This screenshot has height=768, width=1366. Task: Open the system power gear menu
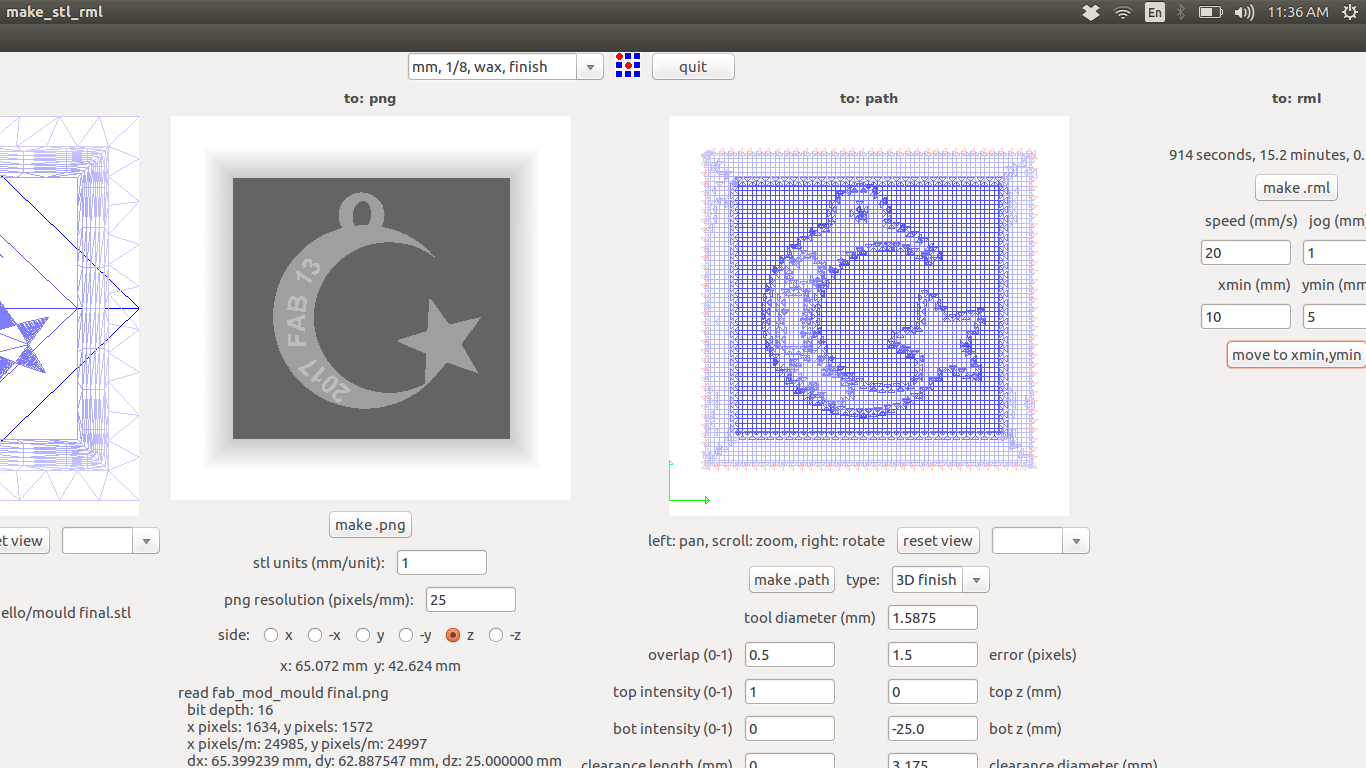coord(1350,12)
